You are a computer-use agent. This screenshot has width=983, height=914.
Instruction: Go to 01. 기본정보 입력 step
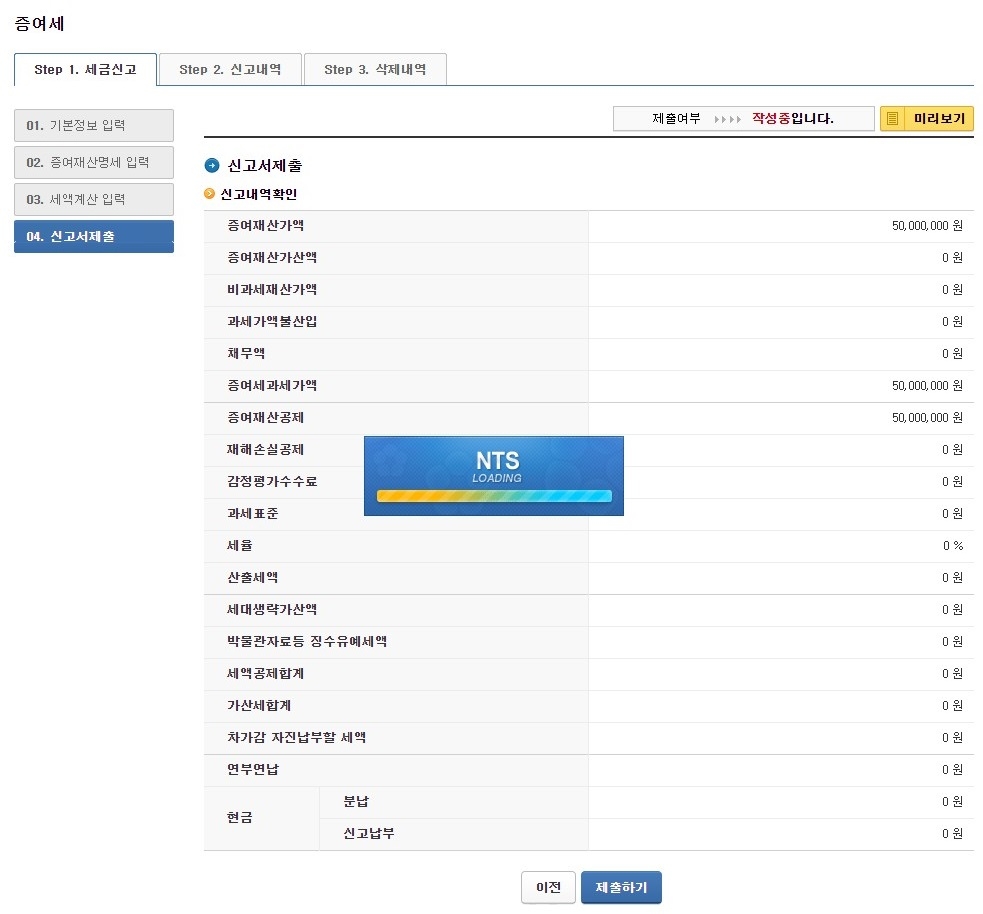(x=94, y=125)
